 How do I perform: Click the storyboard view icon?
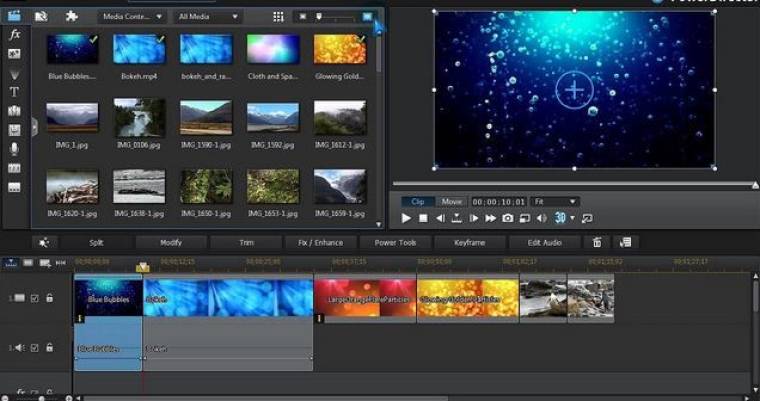(x=28, y=263)
